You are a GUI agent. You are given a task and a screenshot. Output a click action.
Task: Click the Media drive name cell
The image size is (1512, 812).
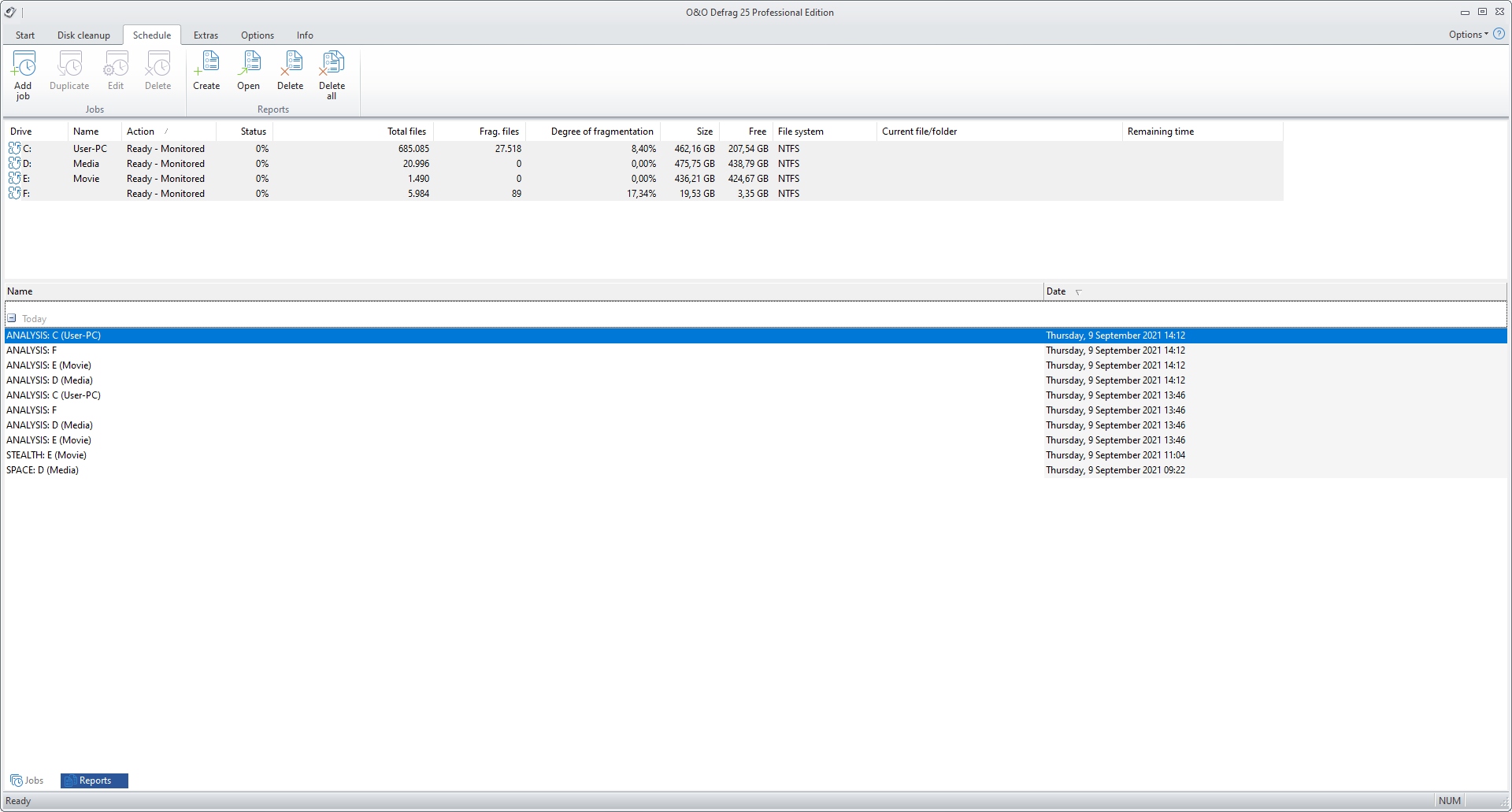[86, 163]
